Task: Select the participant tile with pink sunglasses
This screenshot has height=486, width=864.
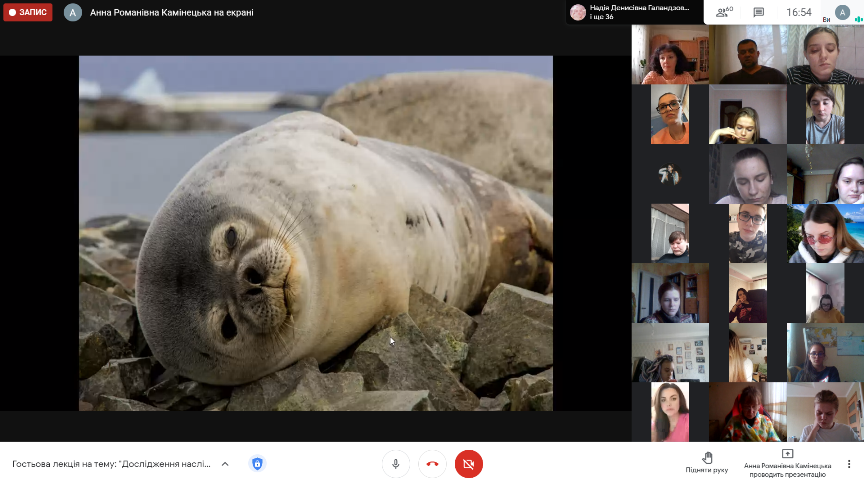Action: 824,233
